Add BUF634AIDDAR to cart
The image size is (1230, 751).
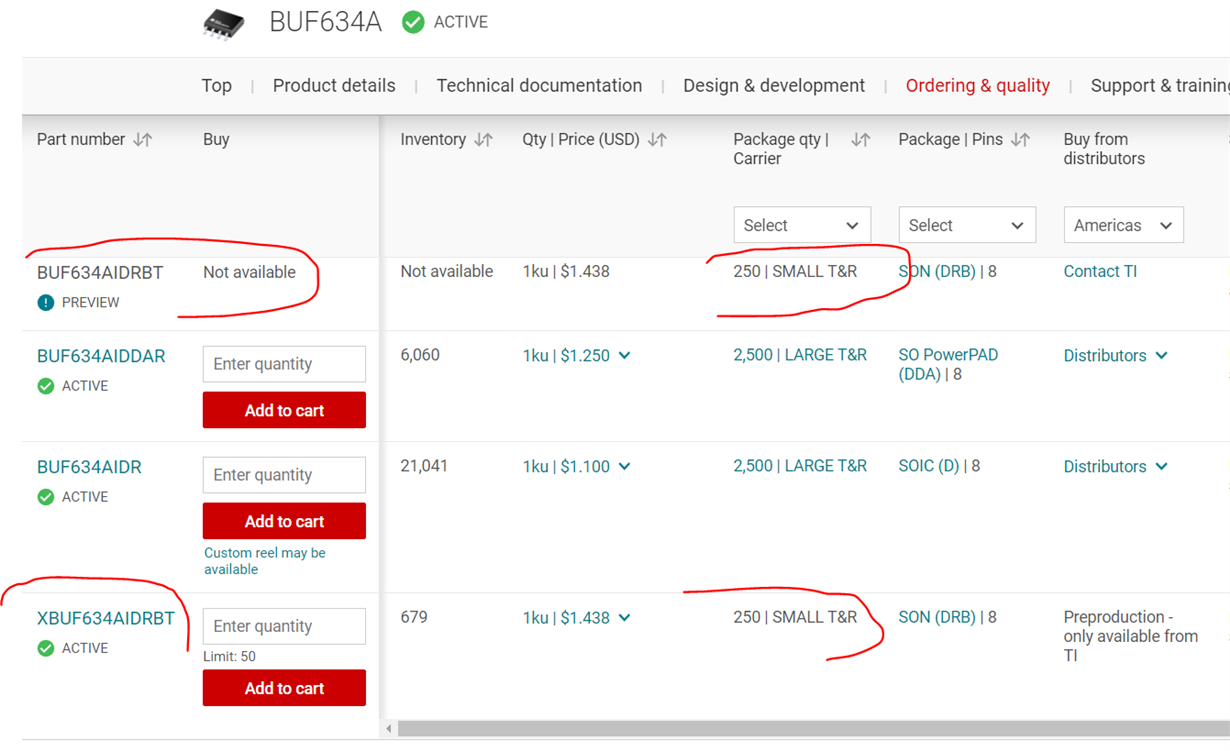pos(284,410)
